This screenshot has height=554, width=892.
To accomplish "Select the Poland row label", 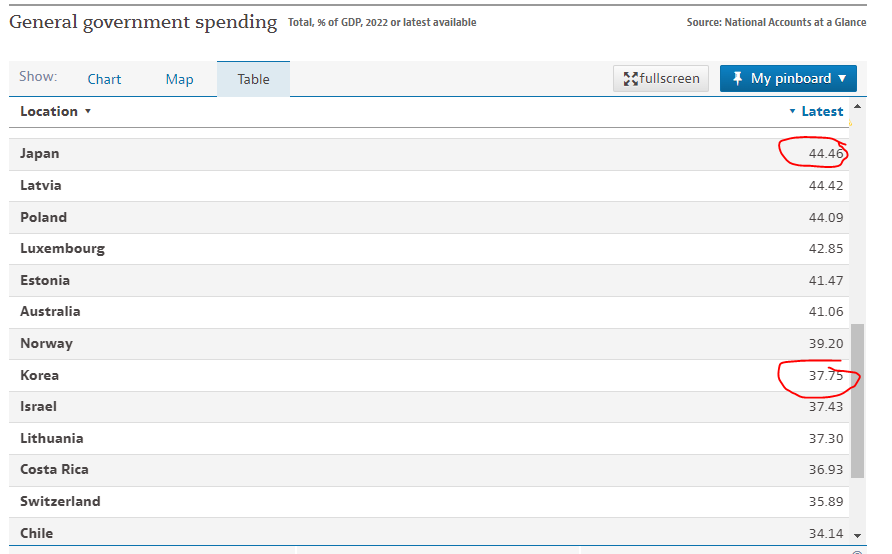I will click(x=43, y=217).
